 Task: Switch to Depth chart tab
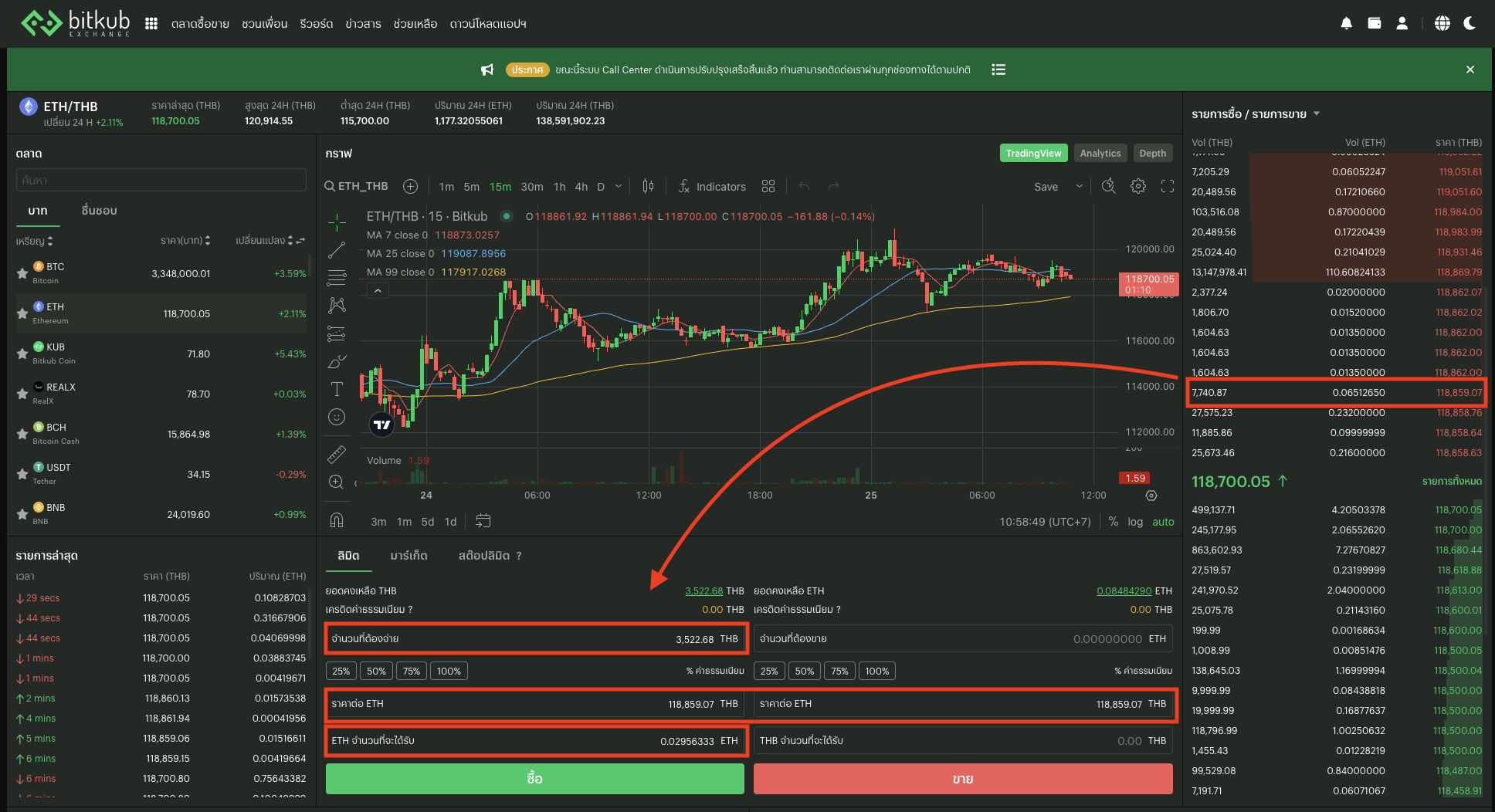tap(1152, 153)
